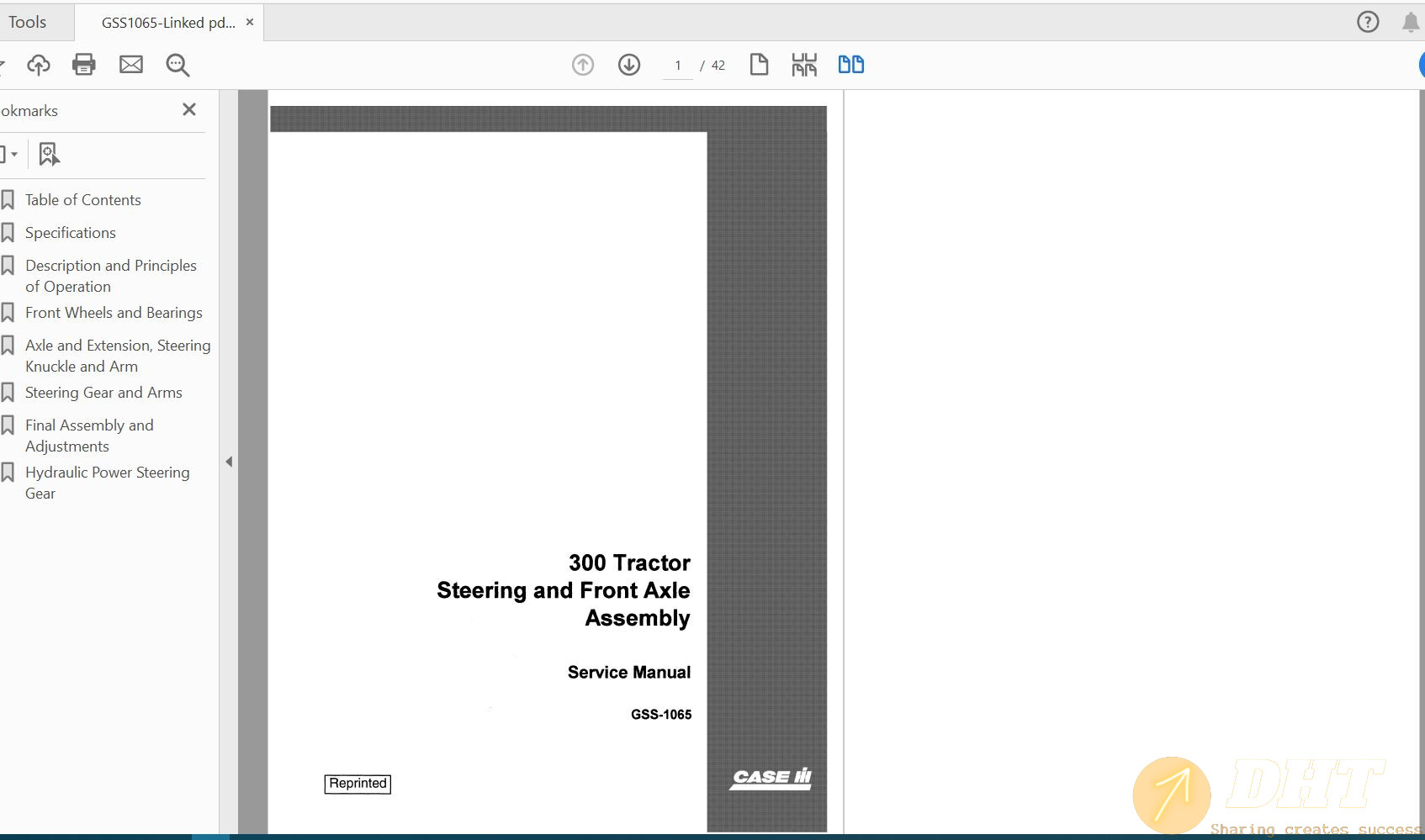Click the find bookmark icon
Viewport: 1425px width, 840px height.
pyautogui.click(x=49, y=154)
